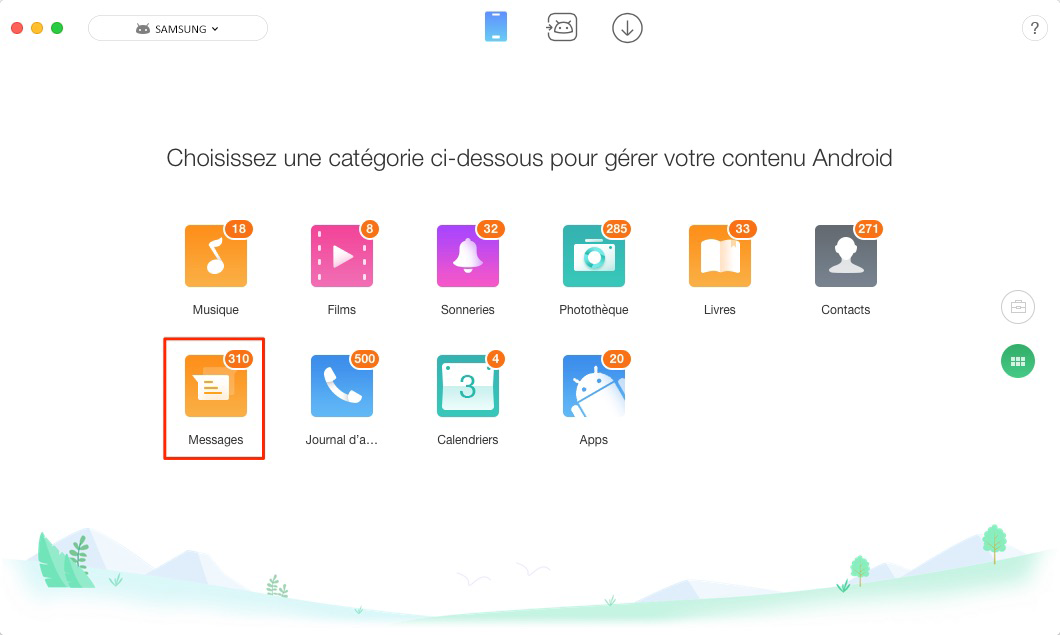Open the Musique category icon
This screenshot has width=1060, height=635.
[x=215, y=257]
